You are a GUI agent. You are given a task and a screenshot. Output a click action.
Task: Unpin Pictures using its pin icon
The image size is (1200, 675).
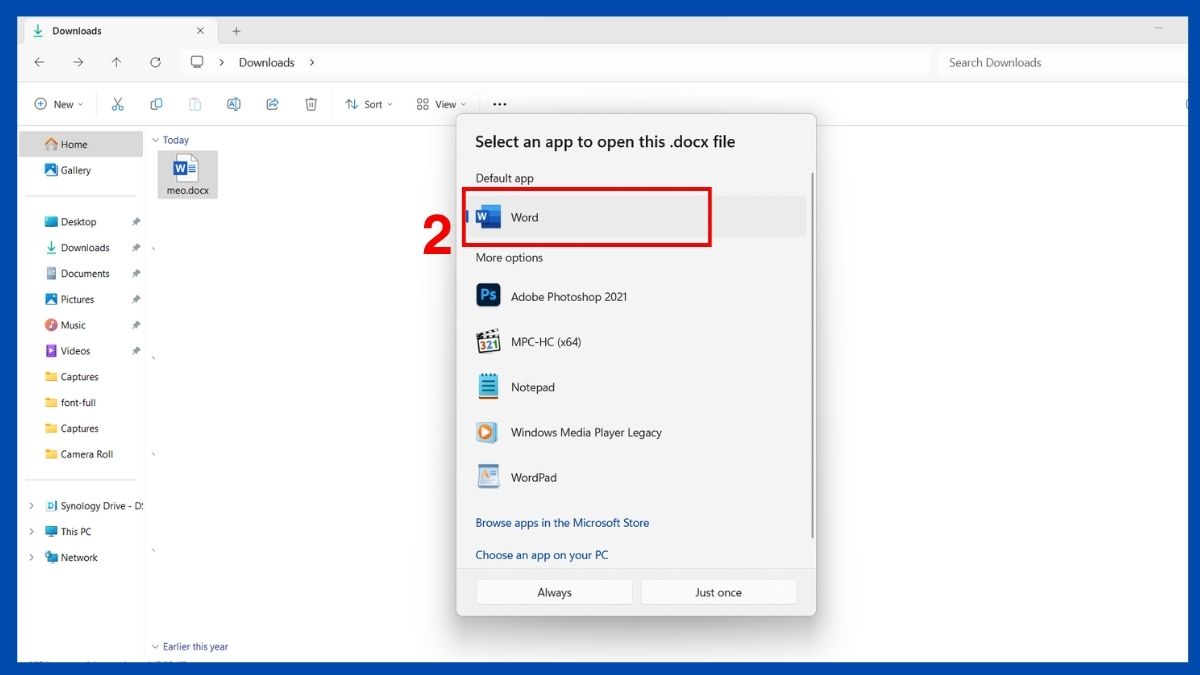click(136, 299)
